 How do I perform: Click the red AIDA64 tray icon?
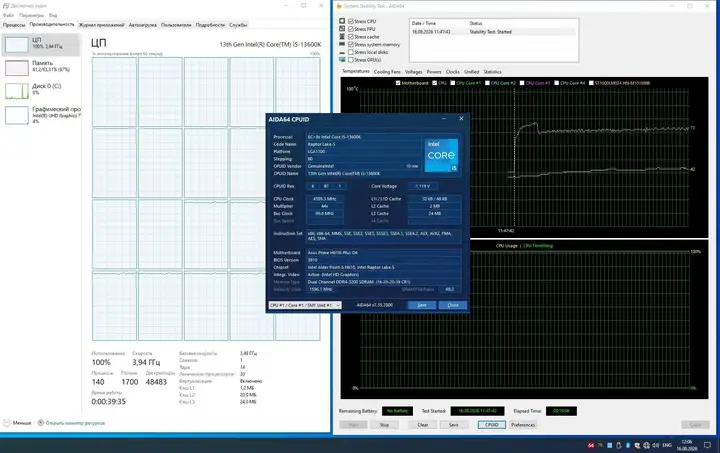591,445
